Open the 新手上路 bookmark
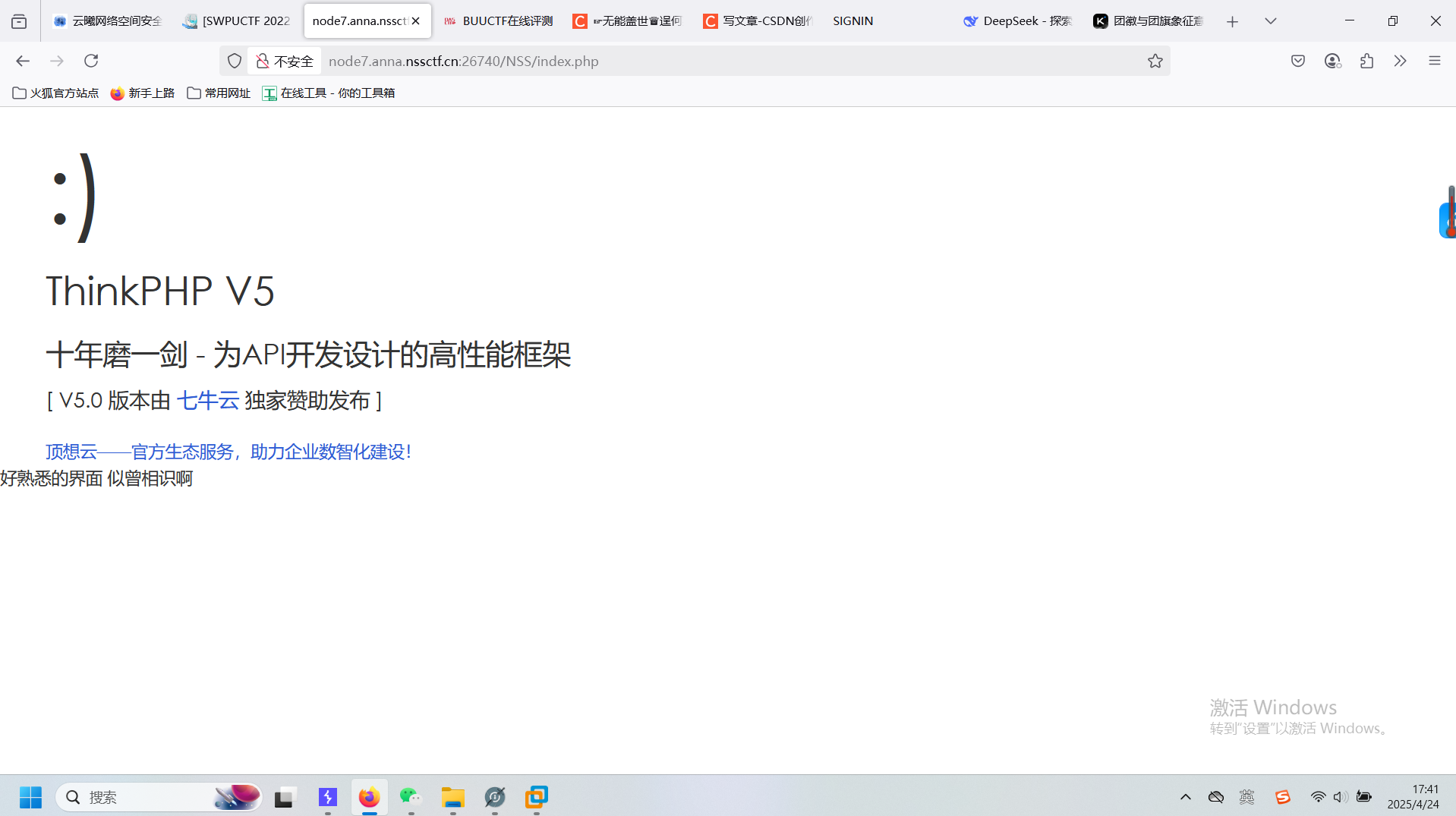The image size is (1456, 816). point(143,93)
